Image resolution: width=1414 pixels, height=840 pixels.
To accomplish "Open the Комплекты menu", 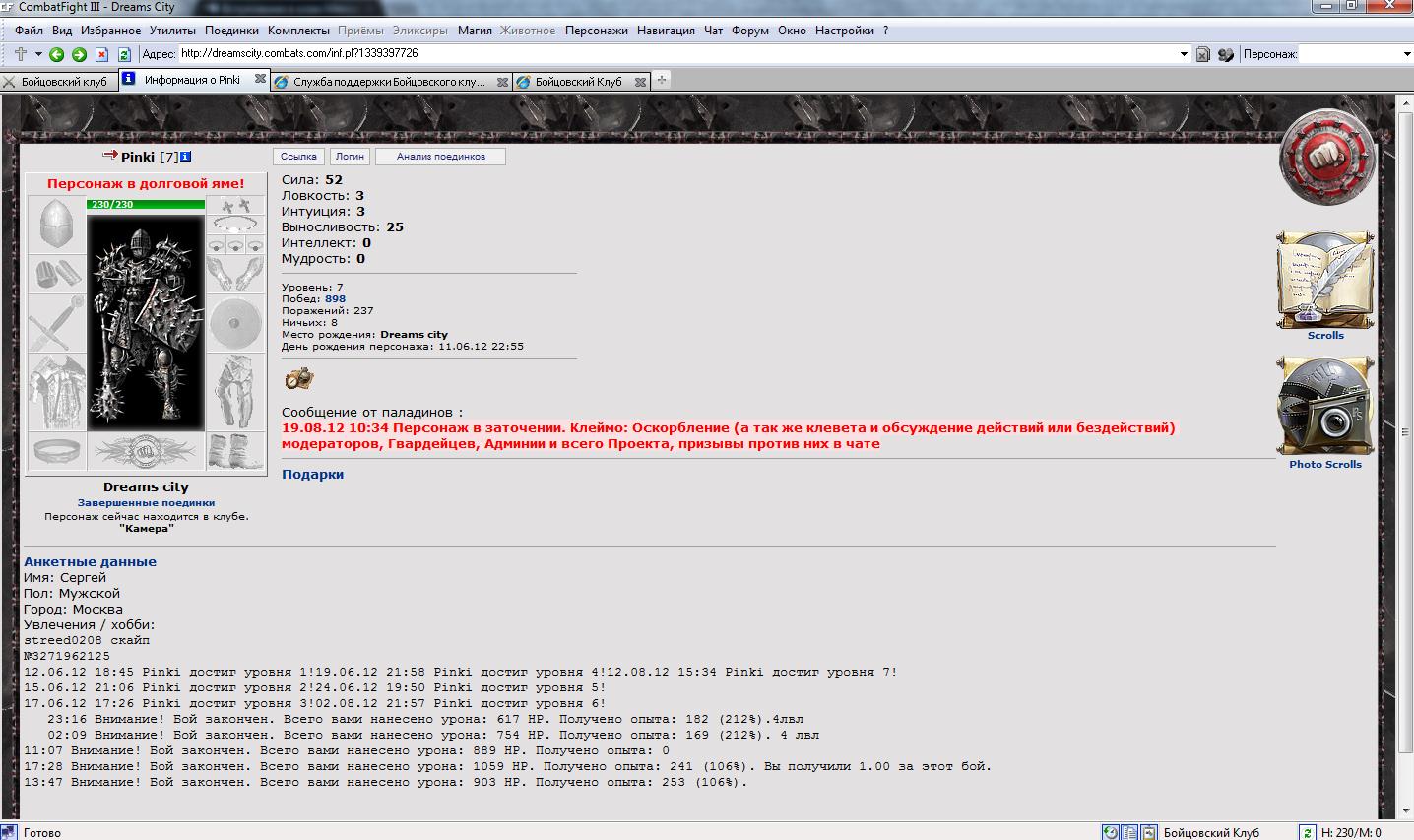I will [298, 31].
